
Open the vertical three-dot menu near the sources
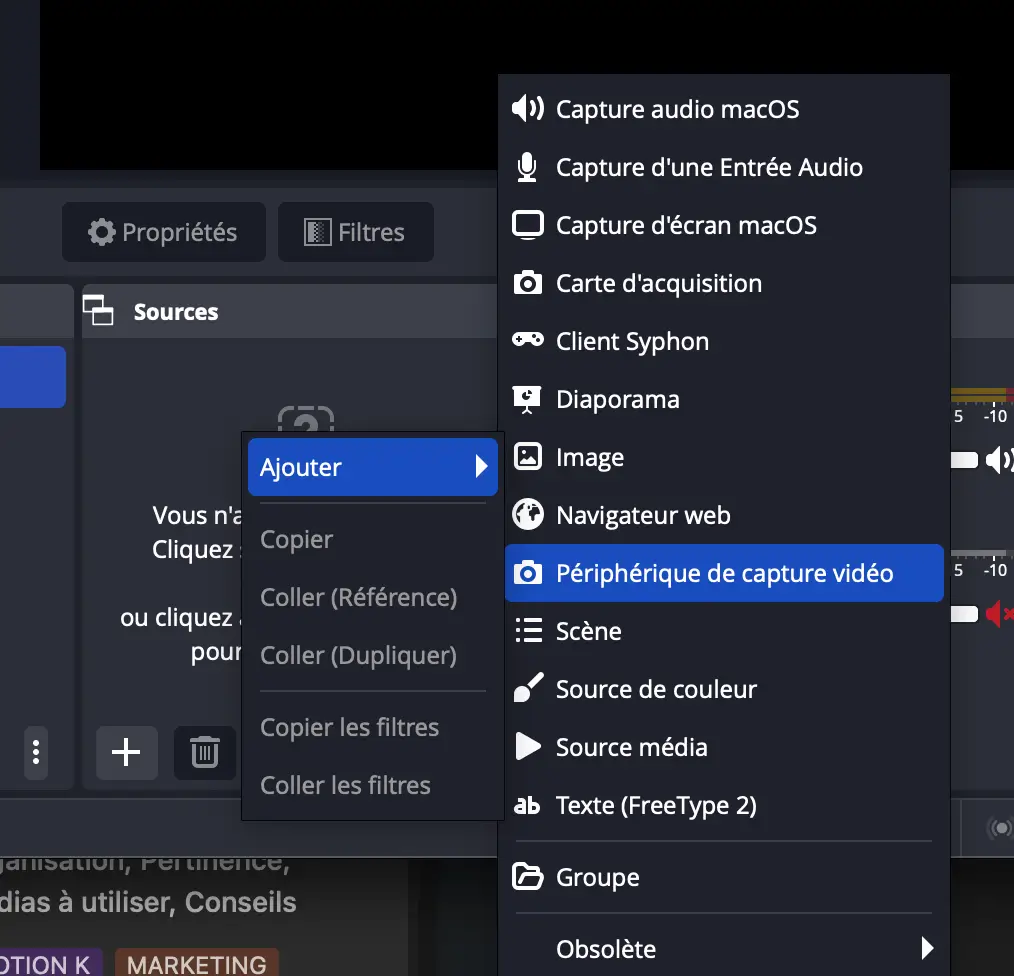(35, 753)
